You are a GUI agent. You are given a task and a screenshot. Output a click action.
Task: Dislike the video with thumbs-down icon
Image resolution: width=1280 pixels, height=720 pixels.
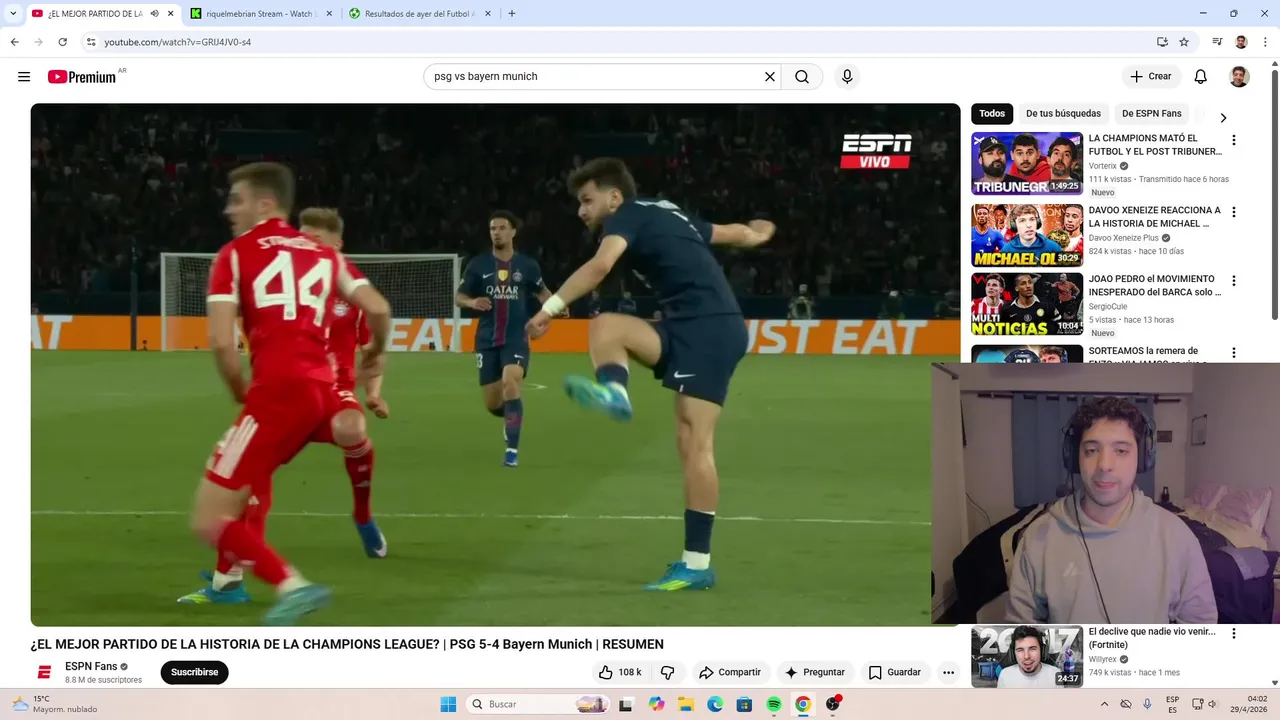coord(667,672)
